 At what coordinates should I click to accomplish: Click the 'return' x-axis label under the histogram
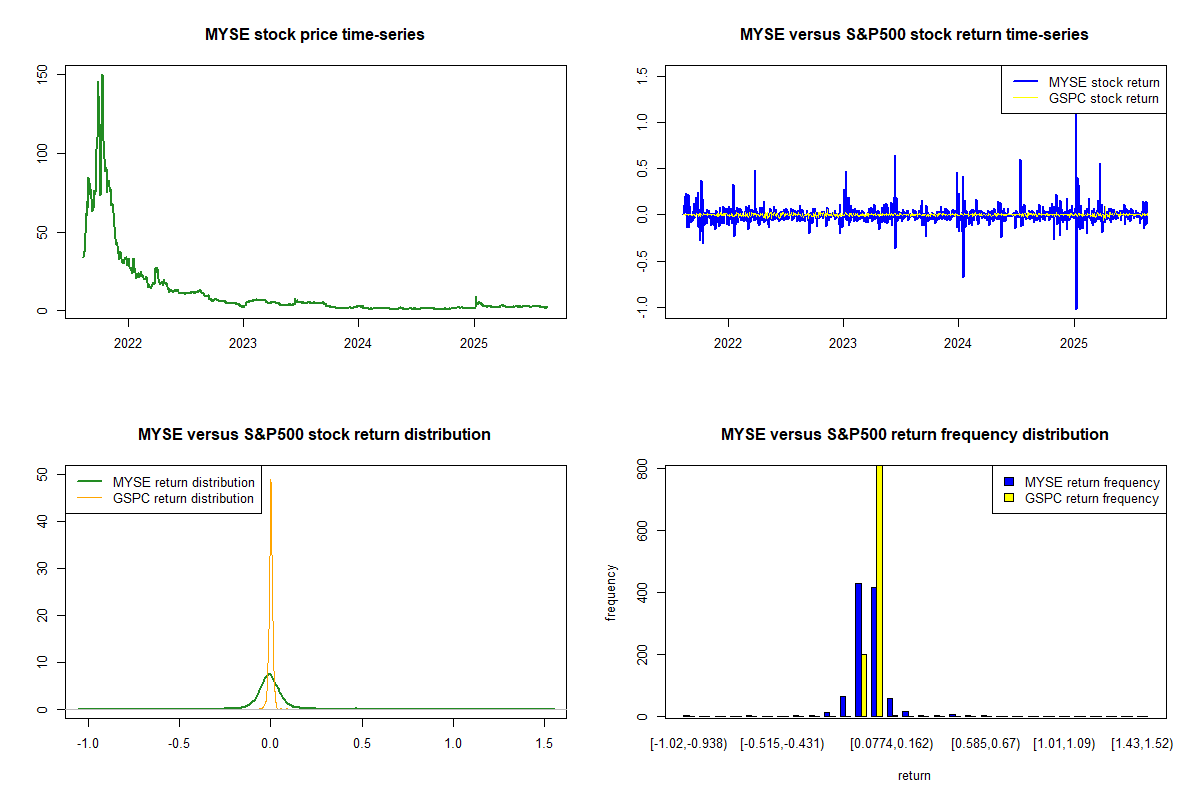coord(914,776)
